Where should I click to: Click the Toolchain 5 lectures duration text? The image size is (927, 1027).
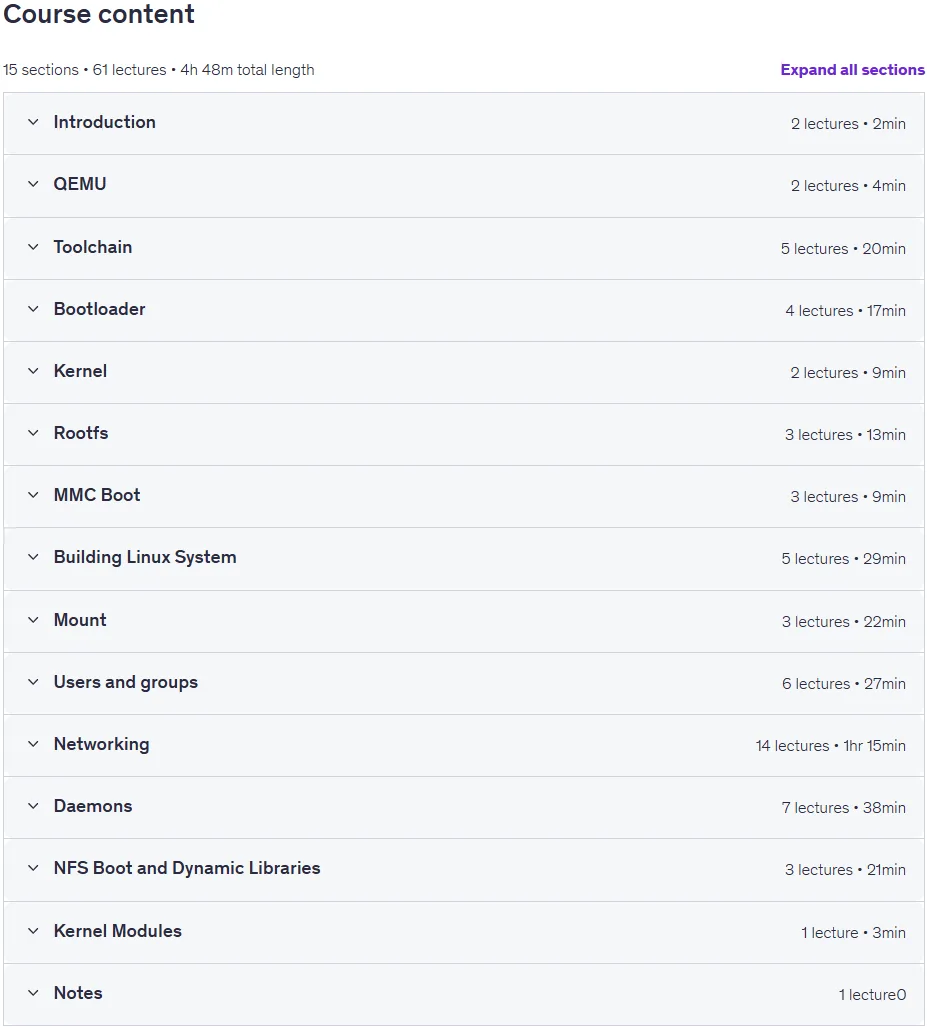coord(843,249)
